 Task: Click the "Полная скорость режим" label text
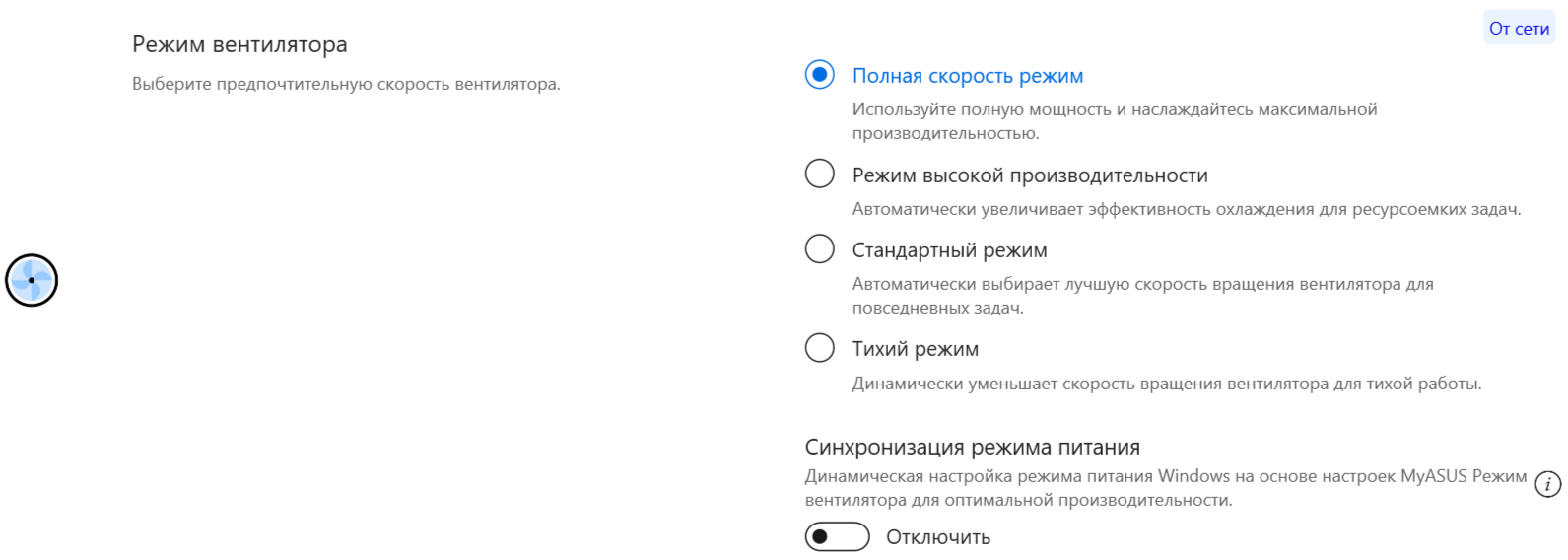coord(967,76)
